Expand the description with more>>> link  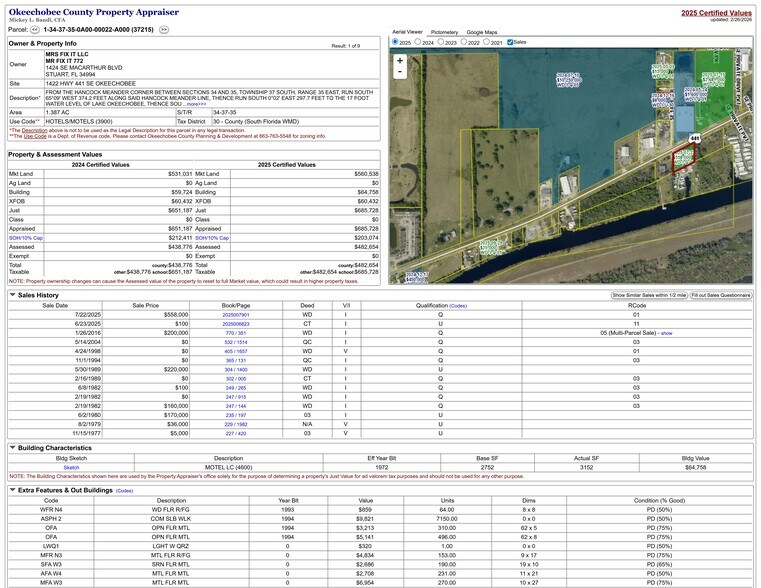click(x=195, y=103)
